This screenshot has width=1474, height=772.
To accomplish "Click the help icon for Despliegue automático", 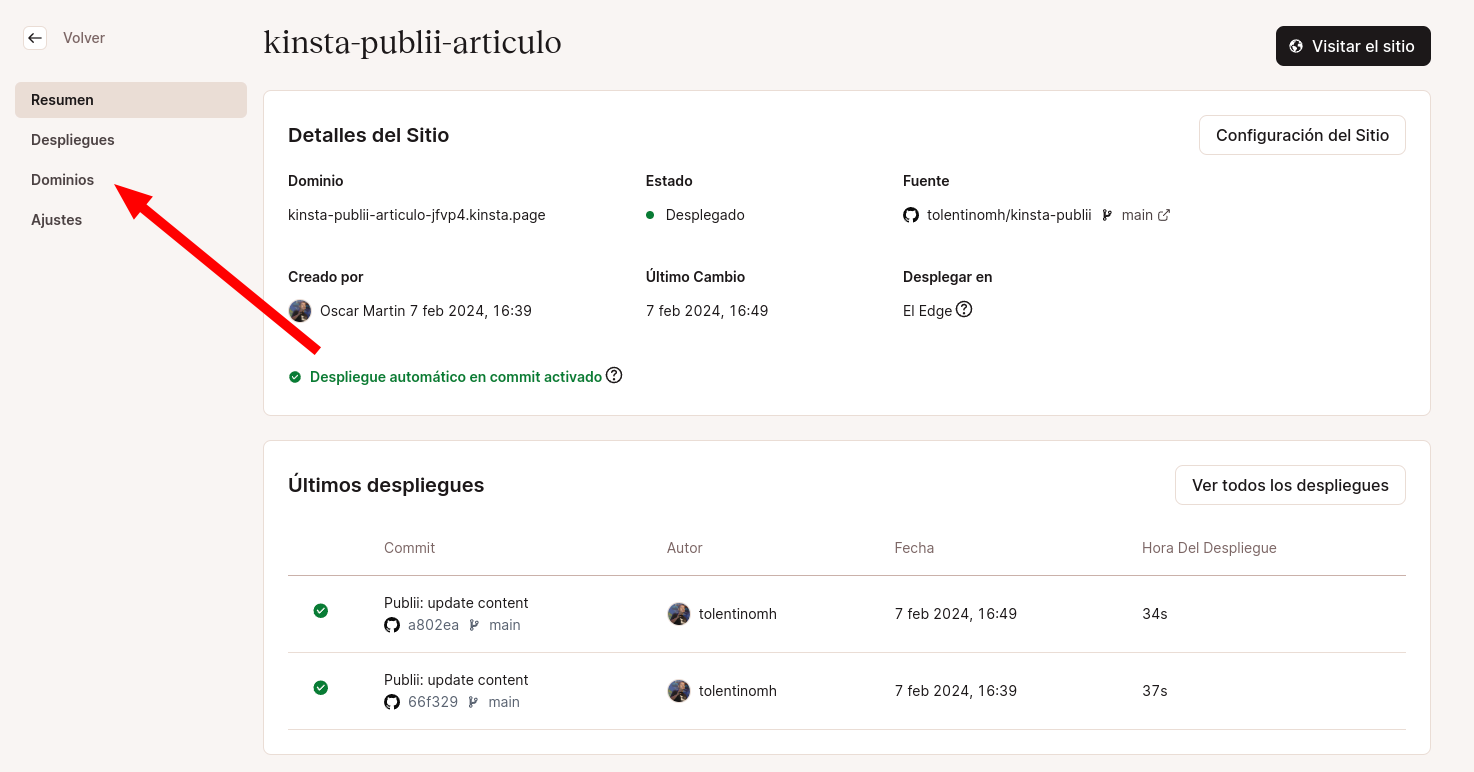I will [x=614, y=375].
